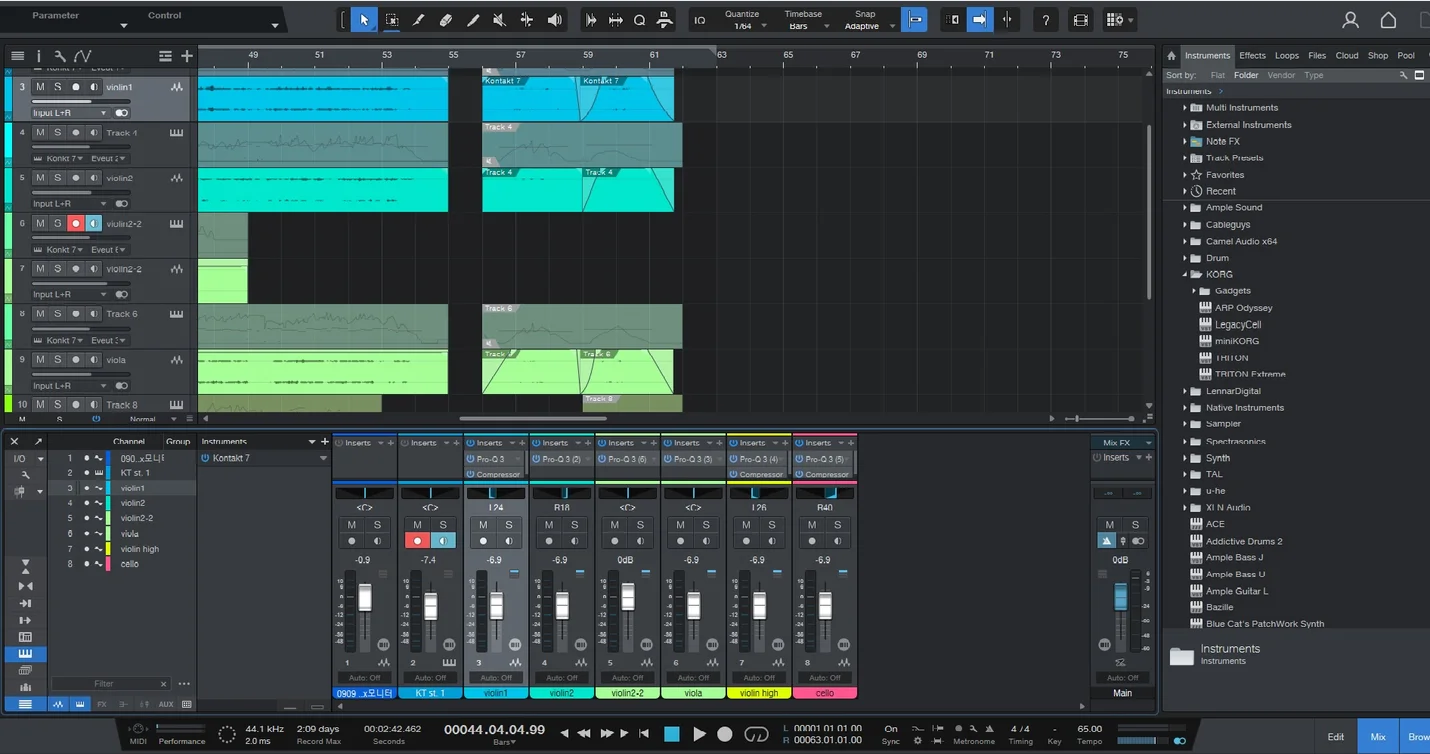Viewport: 1430px width, 754px height.
Task: Open the Shop browser tab
Action: click(1378, 56)
